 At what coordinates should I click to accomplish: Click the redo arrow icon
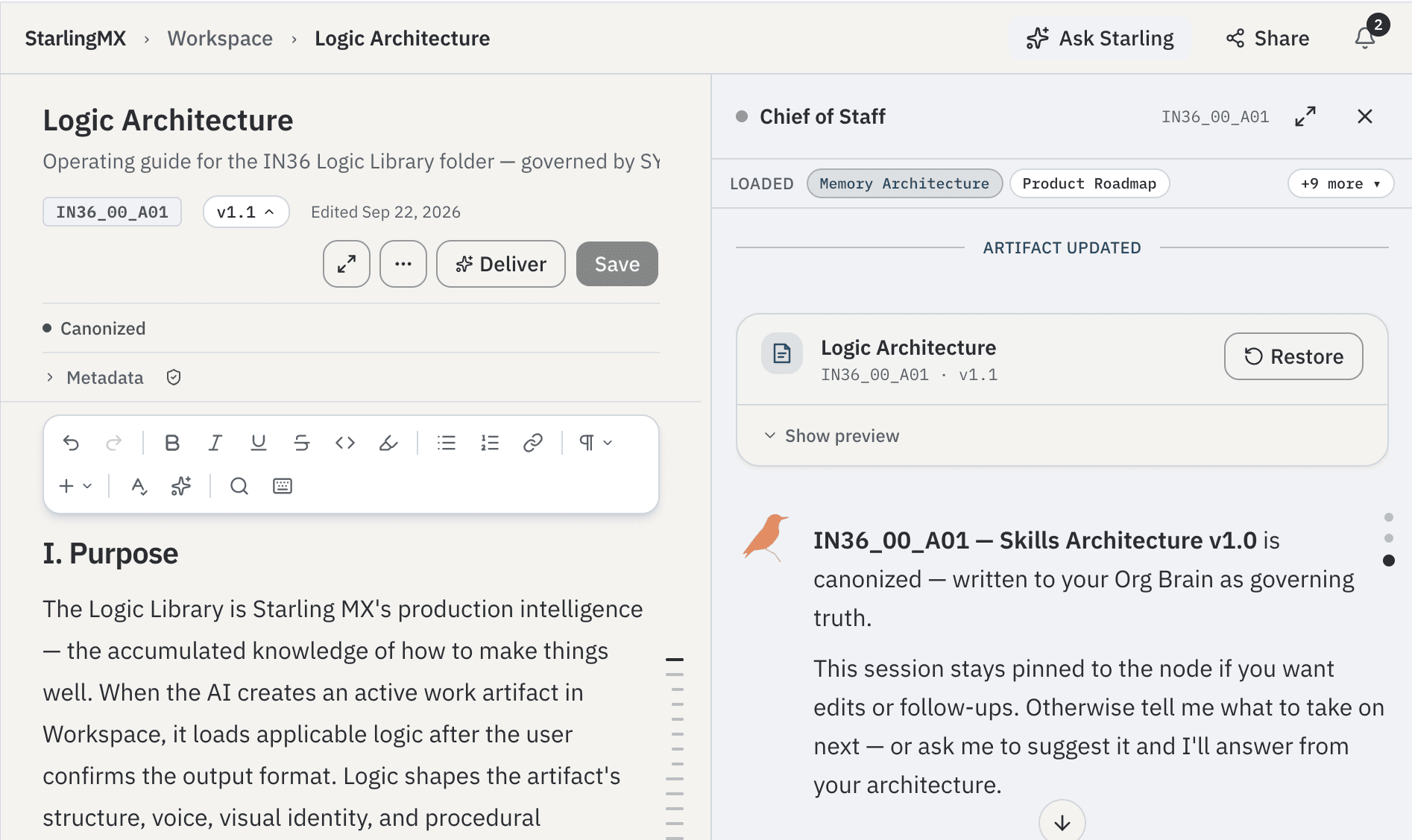114,443
